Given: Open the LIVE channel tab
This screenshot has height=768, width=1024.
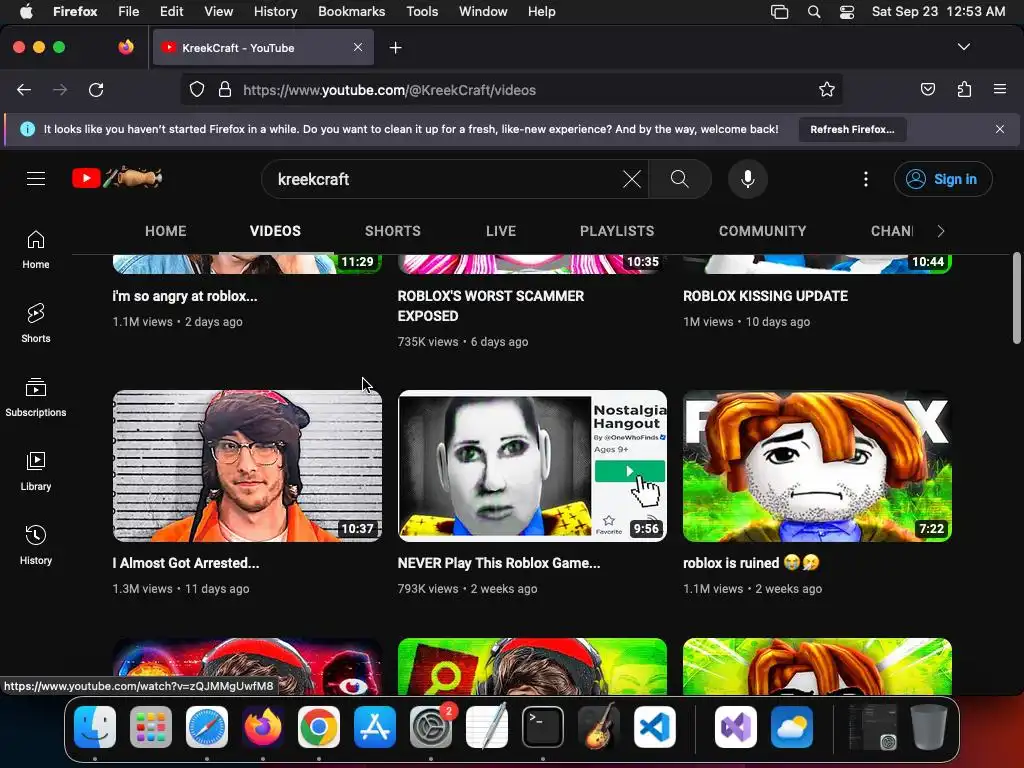Looking at the screenshot, I should point(501,231).
